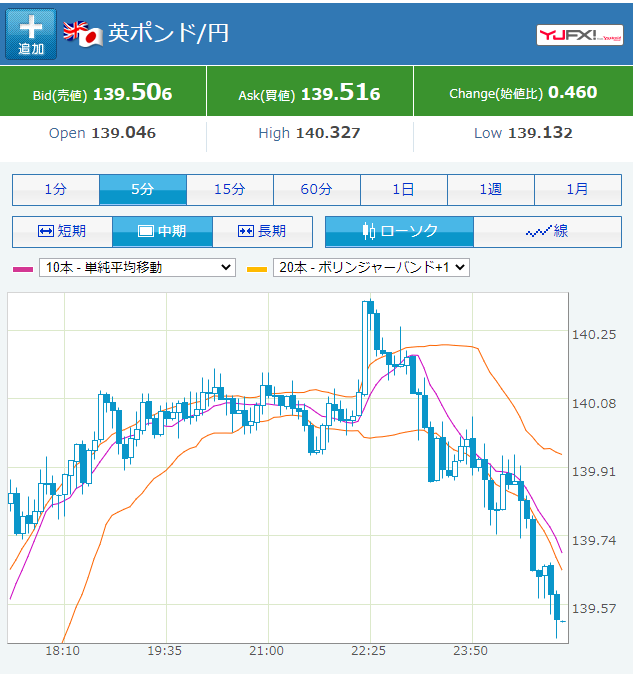This screenshot has width=633, height=674.
Task: Choose the 1週 timeframe tab
Action: pos(491,190)
